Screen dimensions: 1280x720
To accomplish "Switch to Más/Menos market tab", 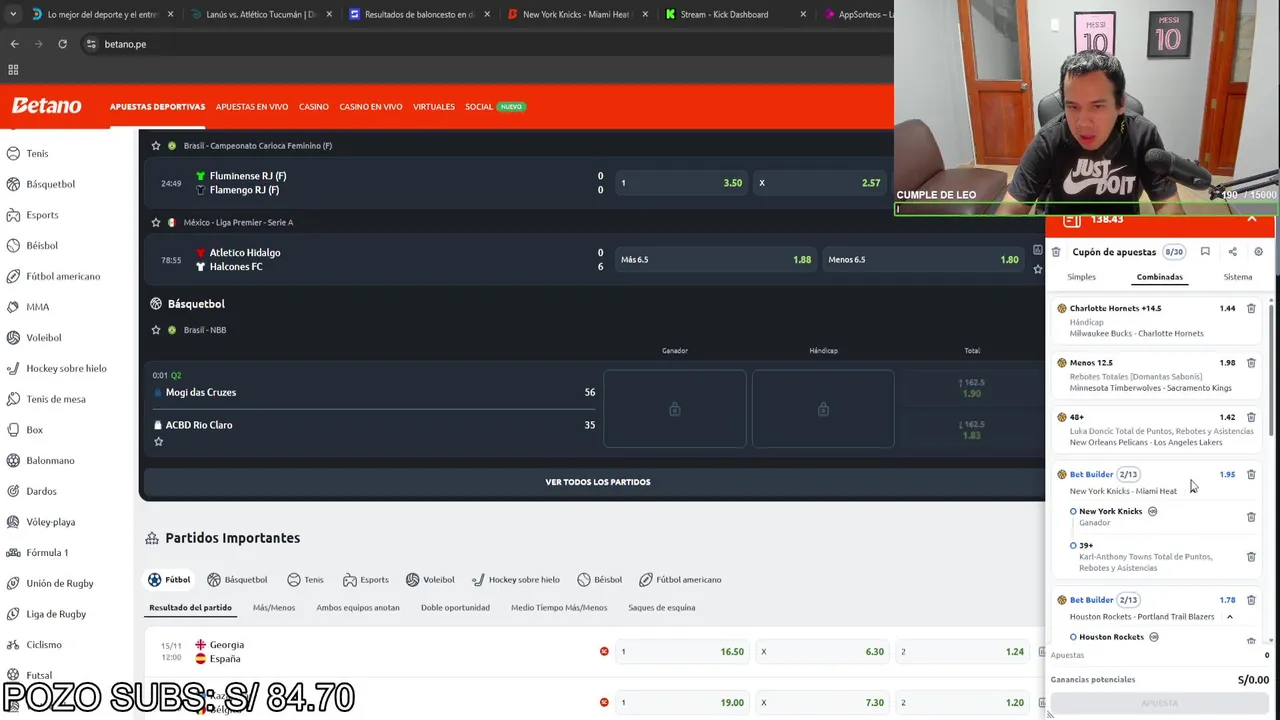I will (274, 608).
